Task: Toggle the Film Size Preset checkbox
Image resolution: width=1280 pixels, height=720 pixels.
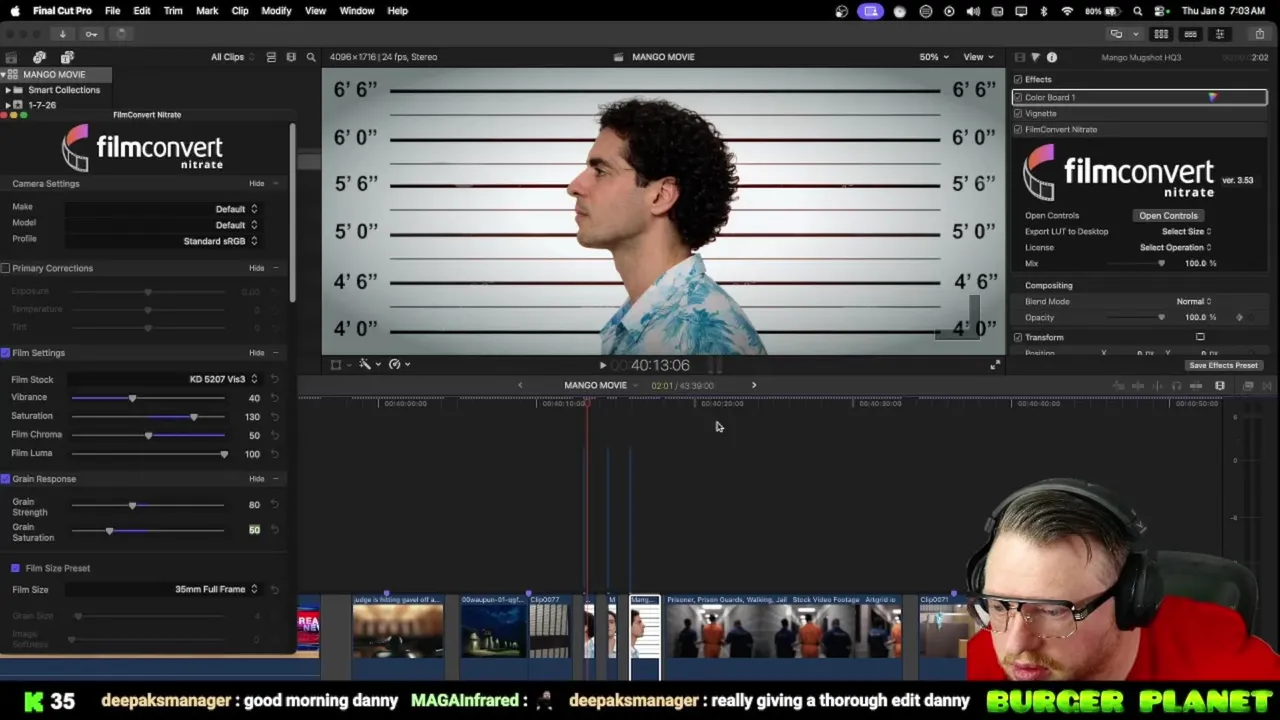Action: (x=16, y=568)
